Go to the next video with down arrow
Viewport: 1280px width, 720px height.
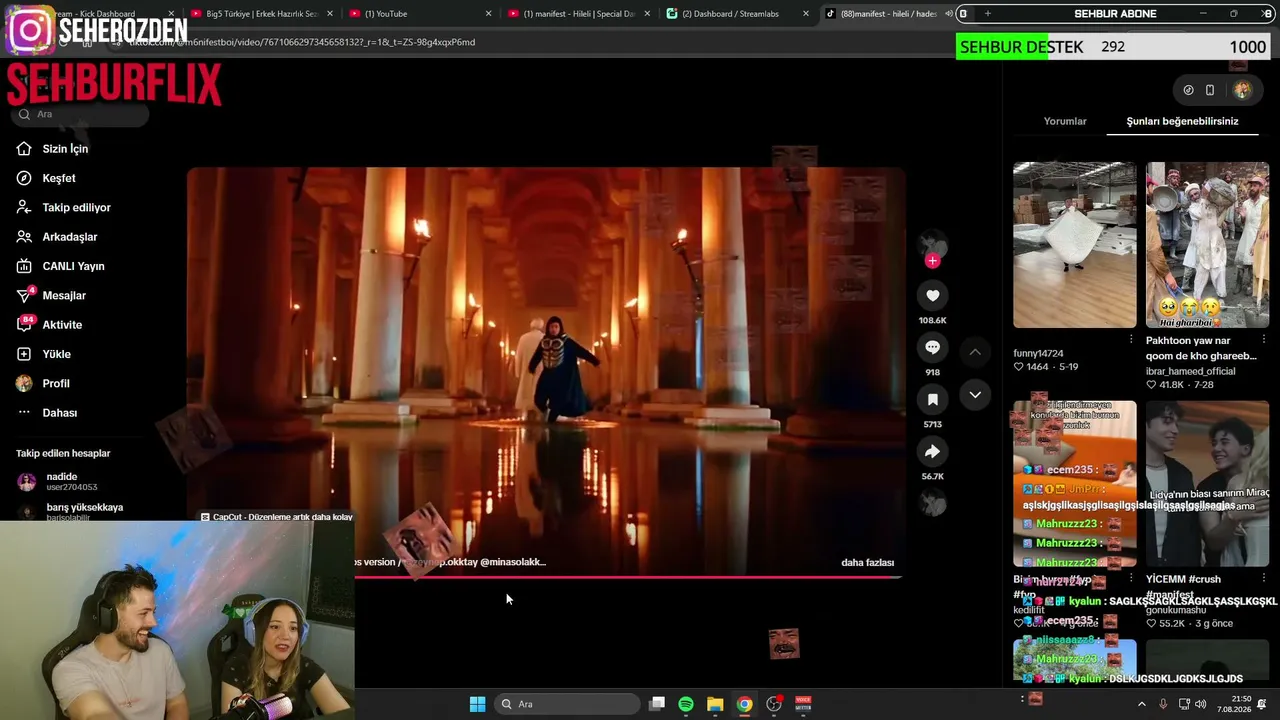[975, 395]
